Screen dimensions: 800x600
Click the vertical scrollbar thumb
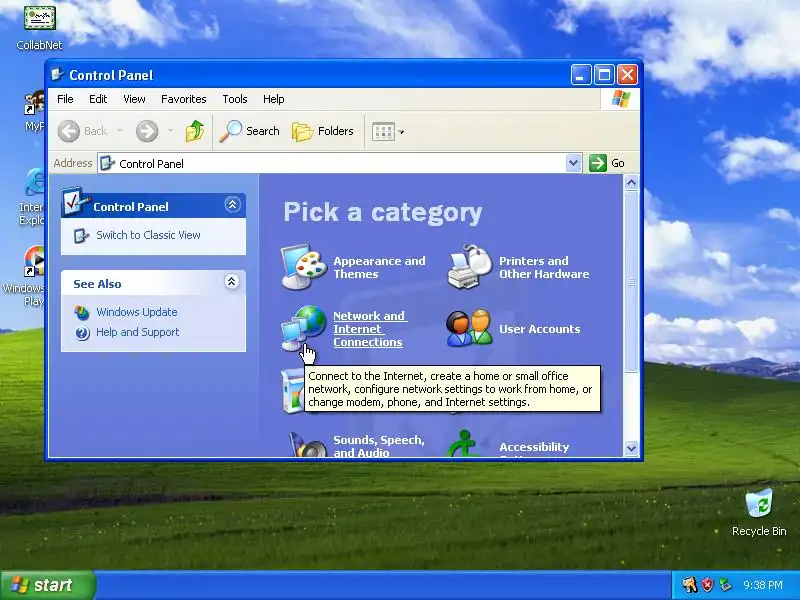click(631, 282)
